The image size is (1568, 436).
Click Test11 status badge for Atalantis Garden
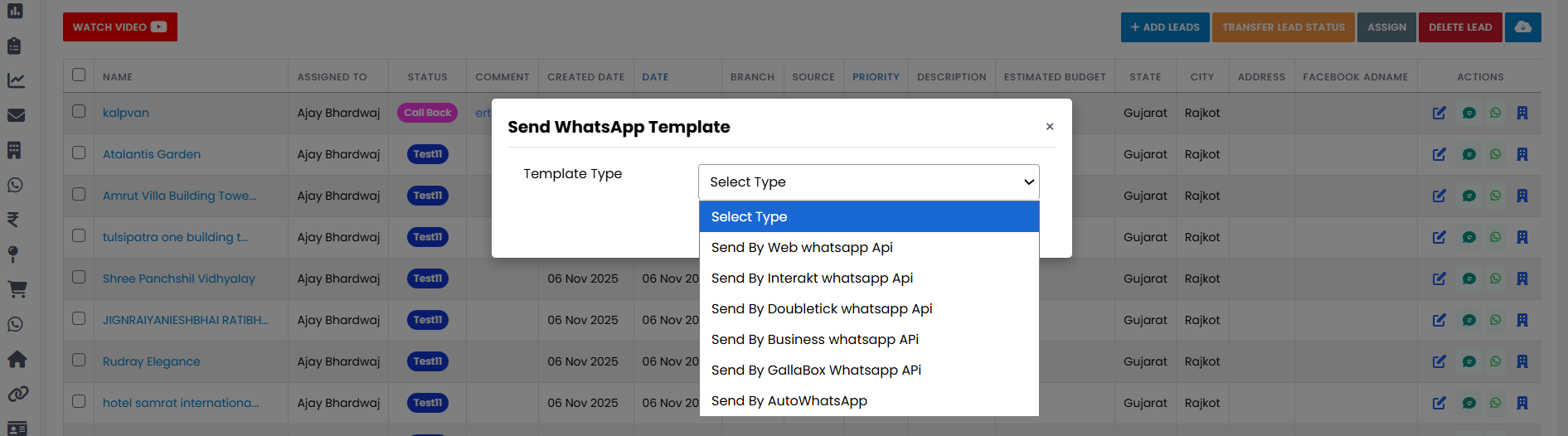coord(427,154)
